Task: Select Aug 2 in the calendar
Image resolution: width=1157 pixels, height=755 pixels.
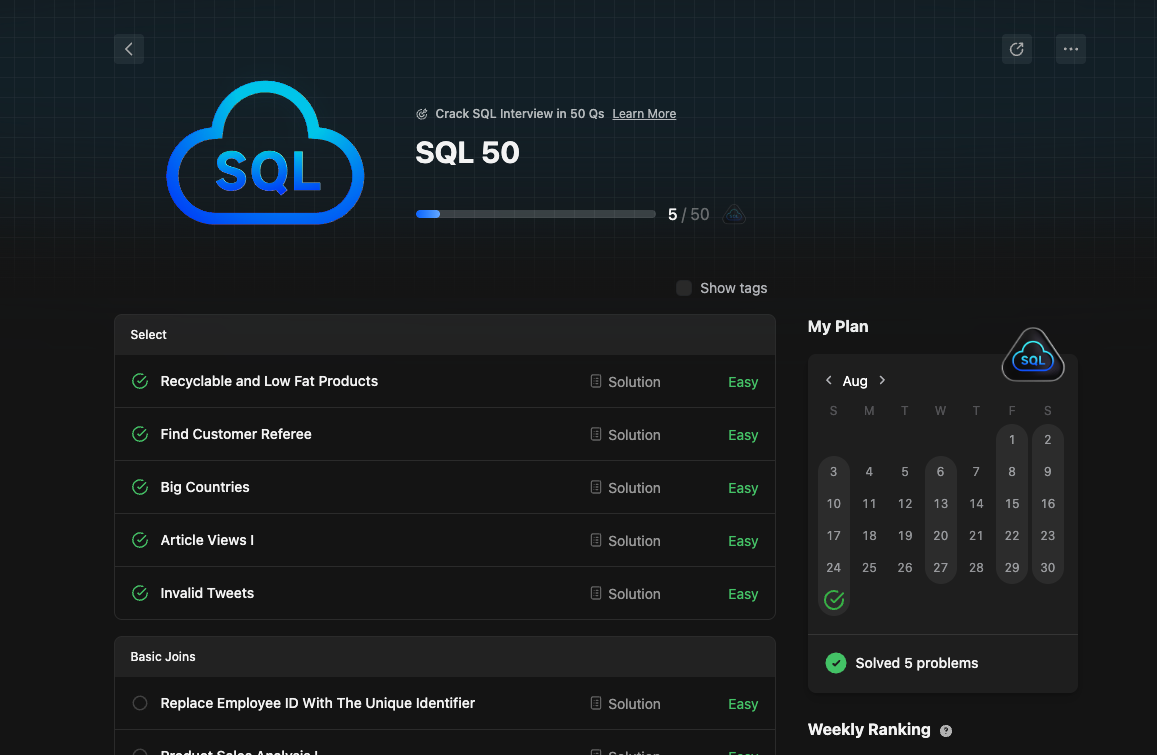Action: [x=1047, y=440]
